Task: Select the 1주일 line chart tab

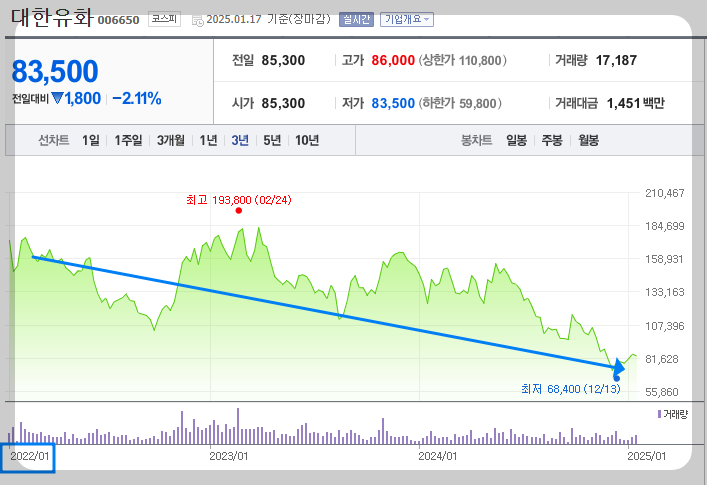Action: pos(128,140)
